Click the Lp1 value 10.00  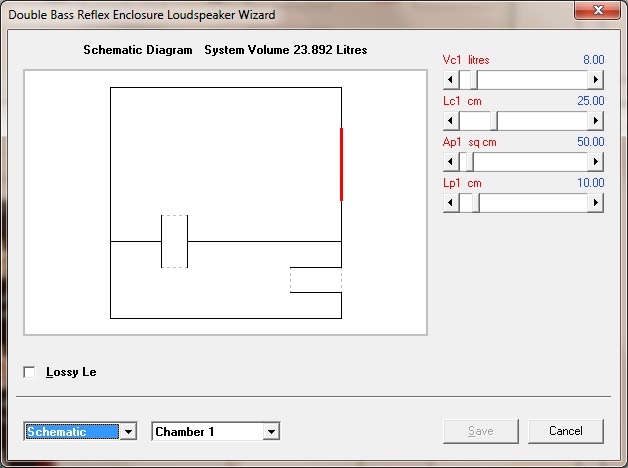coord(591,183)
